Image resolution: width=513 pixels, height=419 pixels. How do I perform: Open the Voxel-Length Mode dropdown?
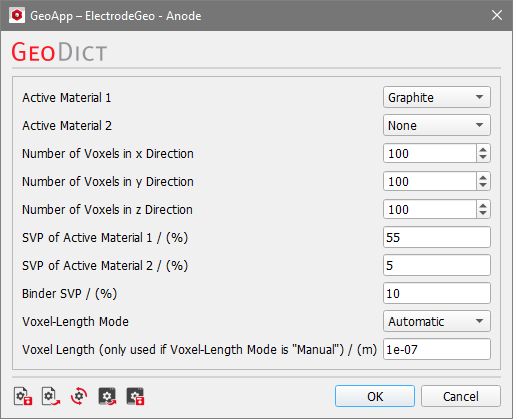(437, 321)
